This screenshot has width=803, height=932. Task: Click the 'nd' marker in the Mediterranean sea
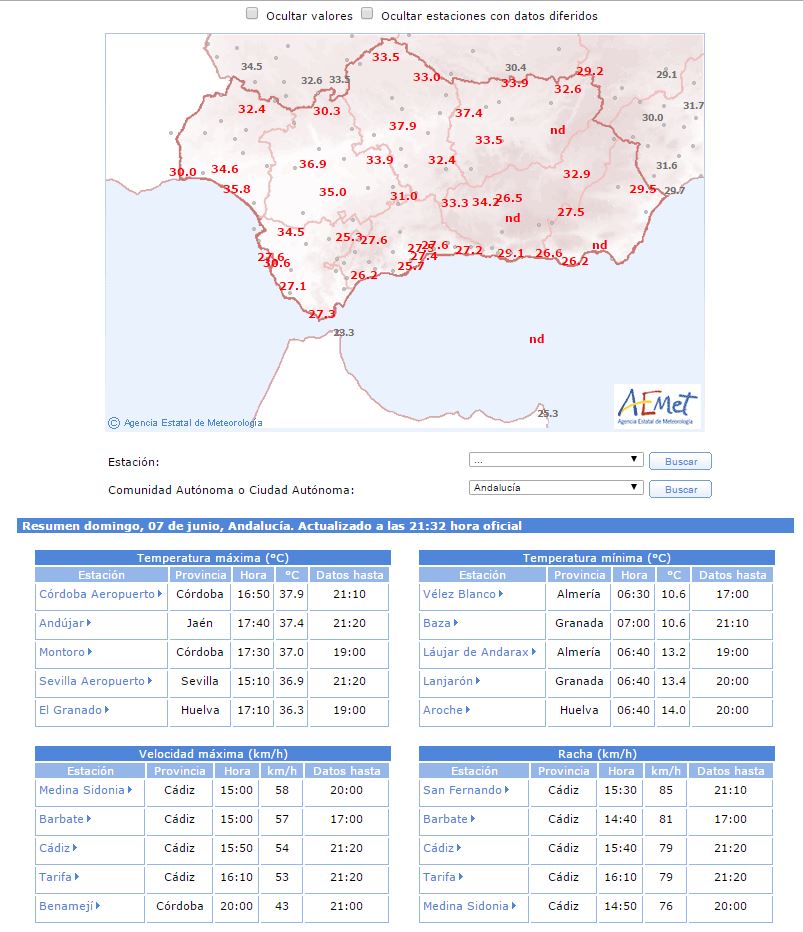(537, 339)
